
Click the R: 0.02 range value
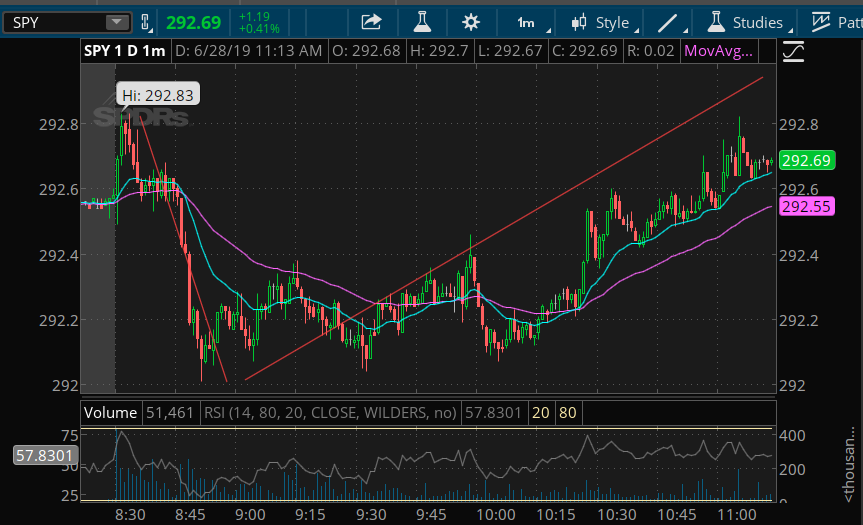tap(651, 51)
